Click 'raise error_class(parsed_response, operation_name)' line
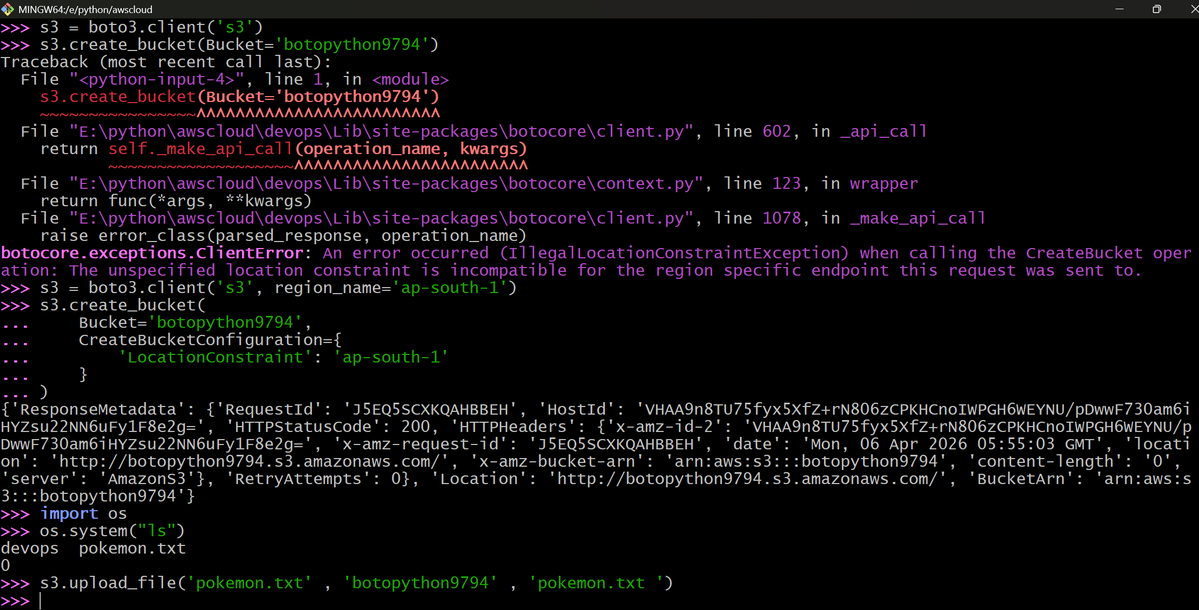The width and height of the screenshot is (1199, 610). (283, 235)
